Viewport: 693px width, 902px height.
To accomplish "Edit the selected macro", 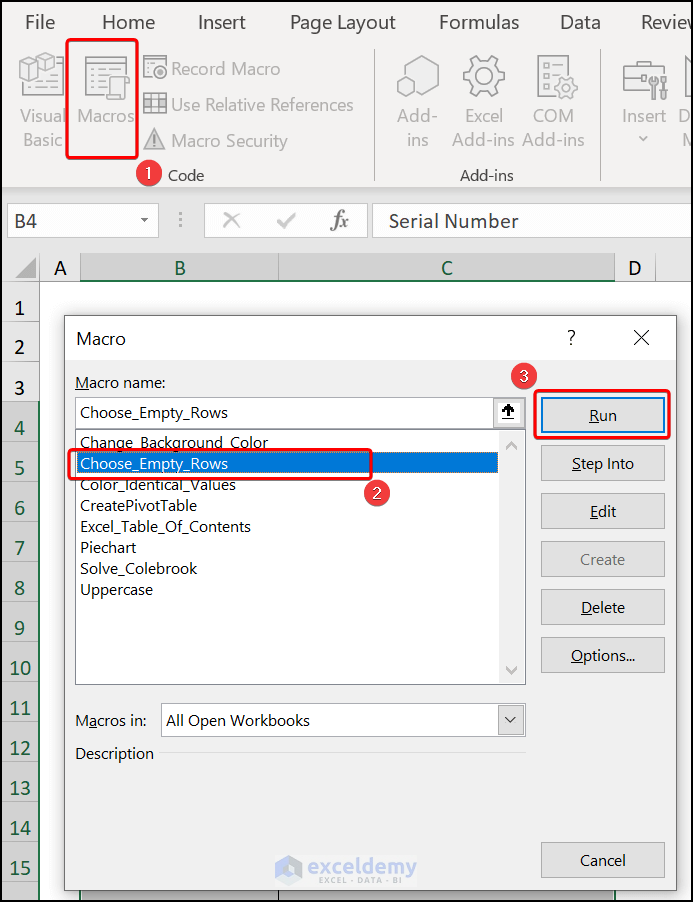I will 602,511.
